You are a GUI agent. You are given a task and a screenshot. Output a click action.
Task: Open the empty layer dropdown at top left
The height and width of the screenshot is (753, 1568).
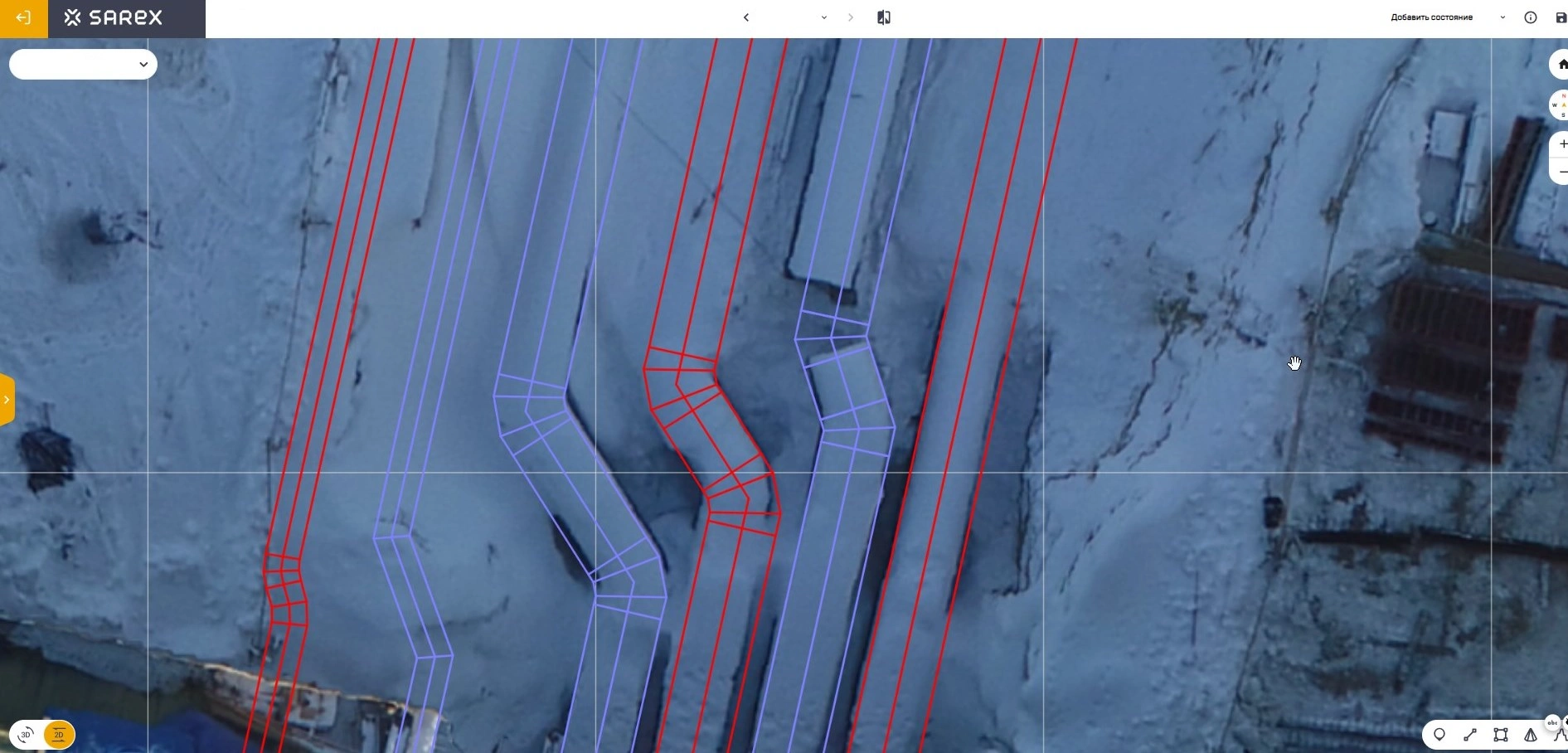pos(83,64)
